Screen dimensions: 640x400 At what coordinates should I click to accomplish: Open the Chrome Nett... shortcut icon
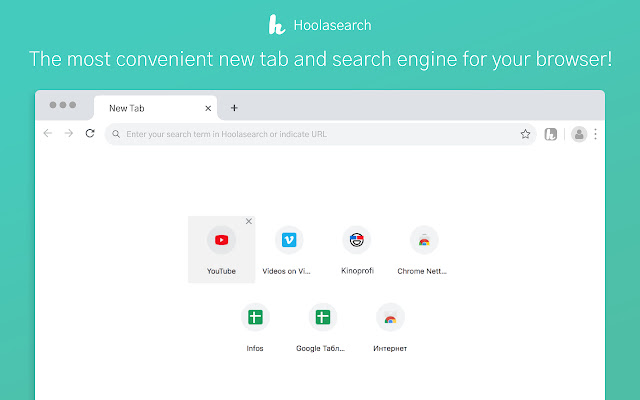(424, 240)
